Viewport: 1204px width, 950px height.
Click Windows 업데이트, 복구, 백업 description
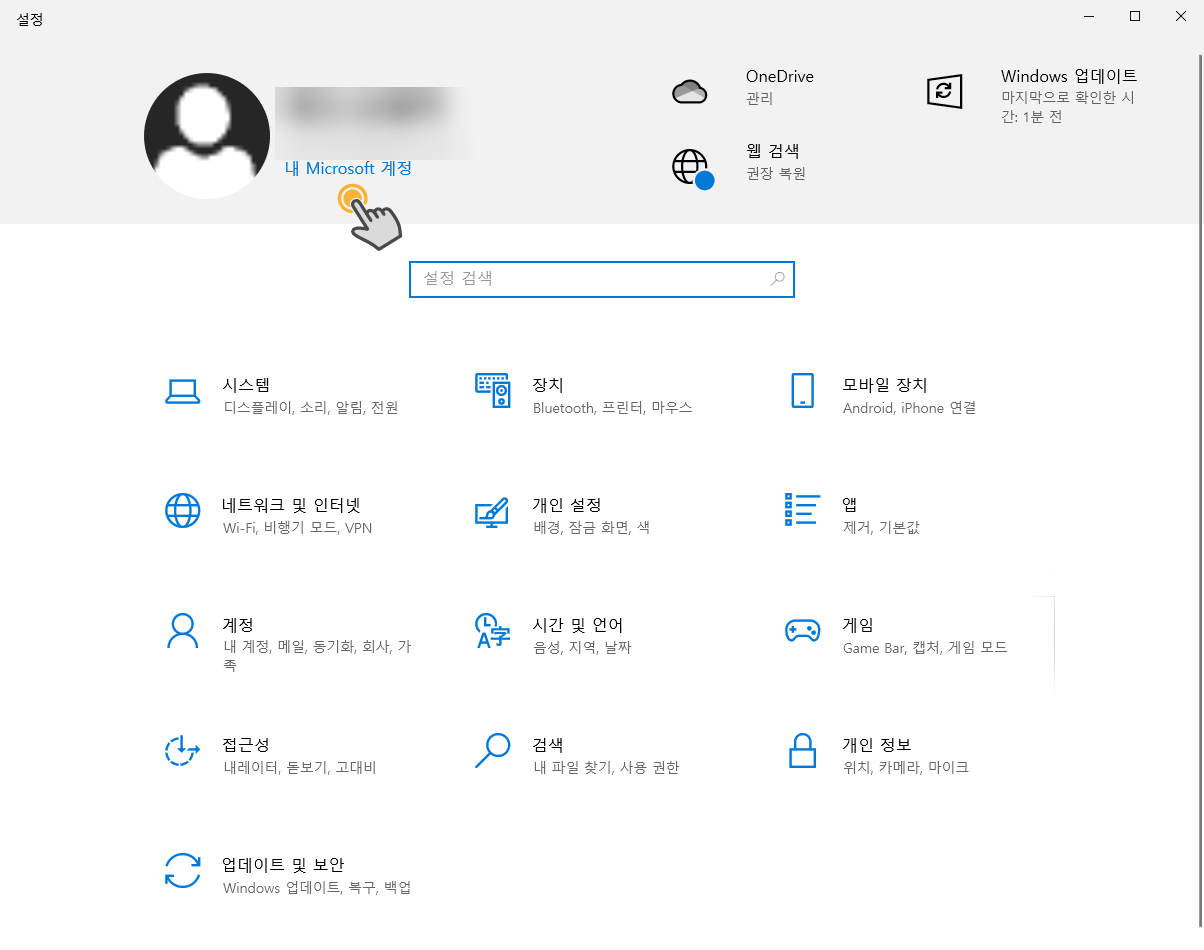317,888
